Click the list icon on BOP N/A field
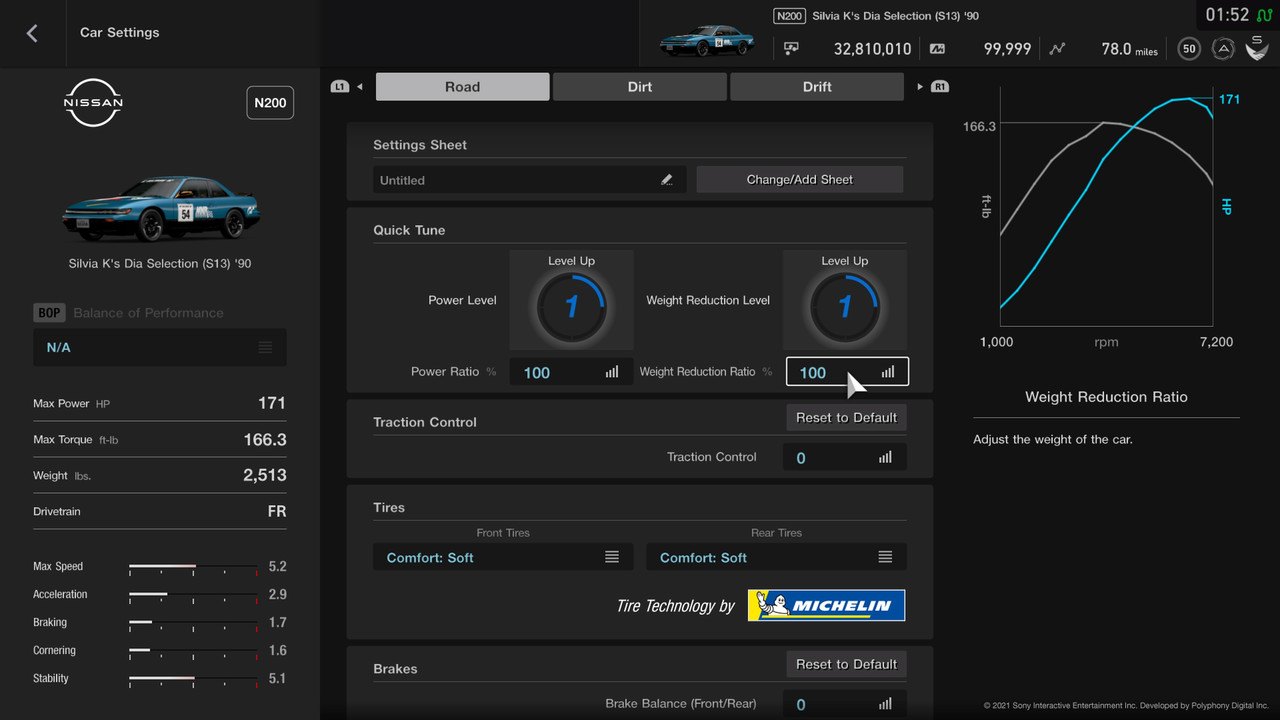The image size is (1280, 720). click(x=265, y=347)
